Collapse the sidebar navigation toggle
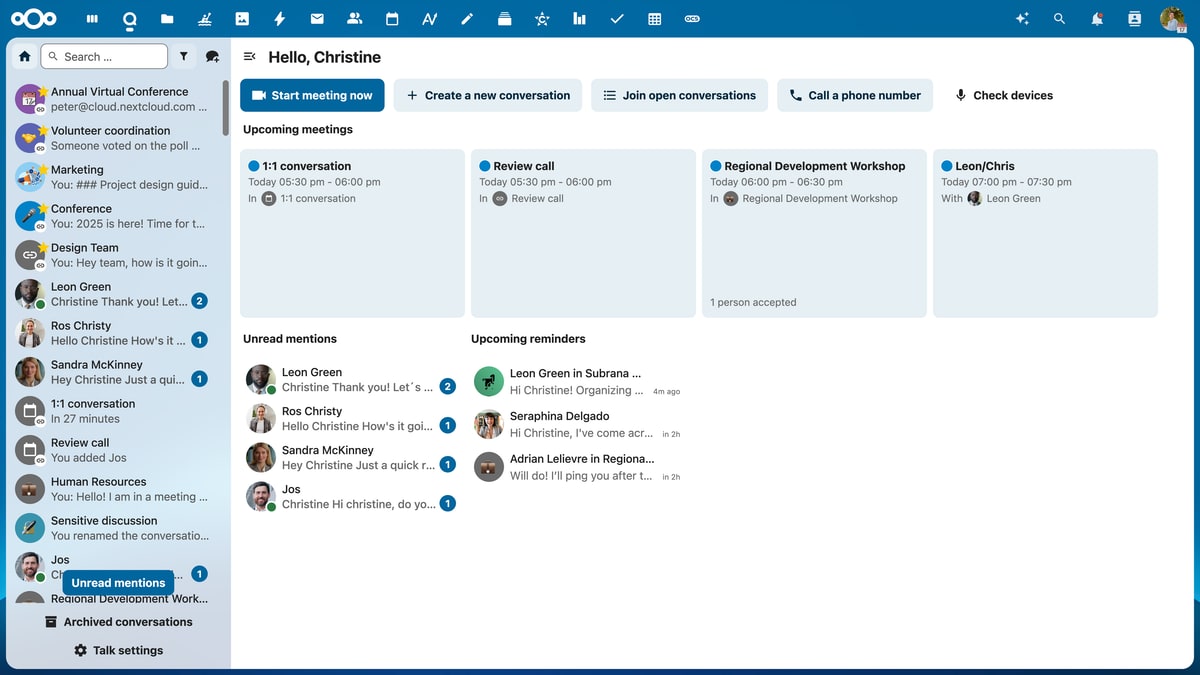This screenshot has width=1200, height=675. tap(250, 57)
